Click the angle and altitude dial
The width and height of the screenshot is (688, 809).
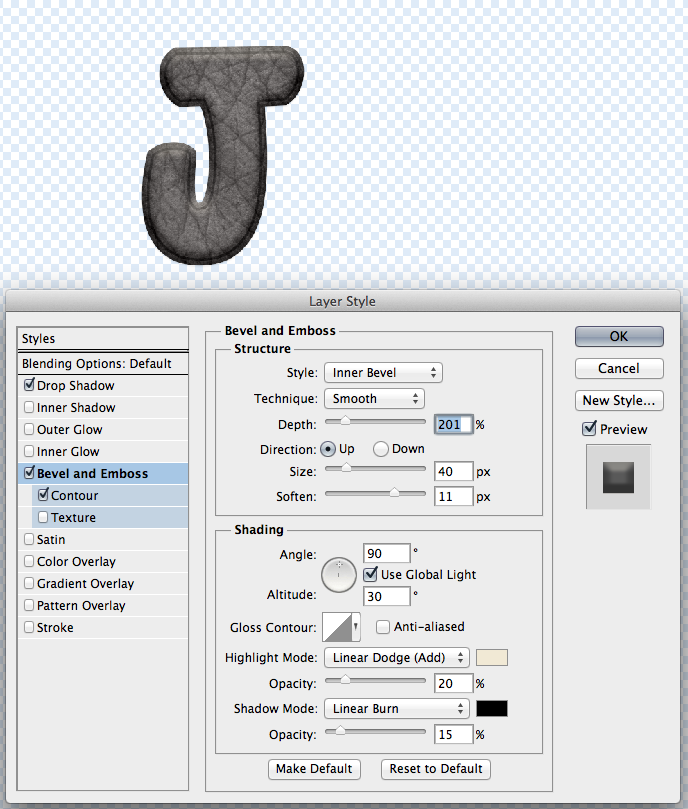pyautogui.click(x=339, y=574)
